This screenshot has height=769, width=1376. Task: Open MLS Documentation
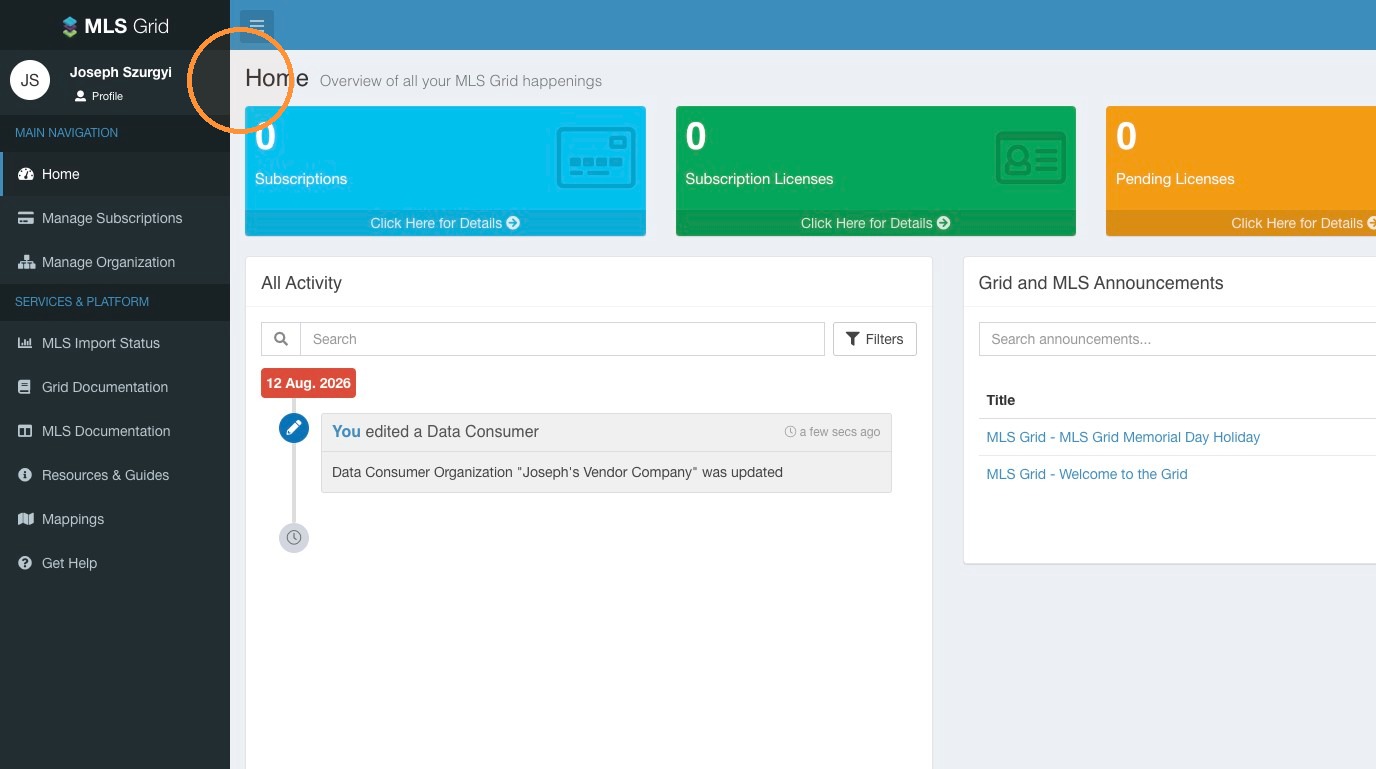[x=115, y=431]
